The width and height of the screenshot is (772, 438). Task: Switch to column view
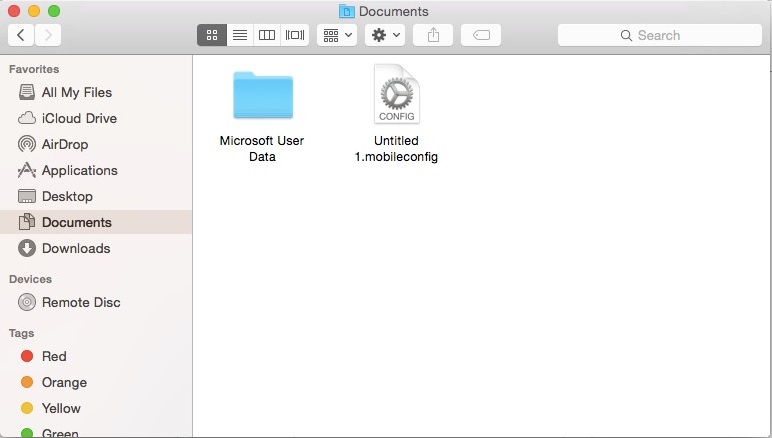pos(267,35)
